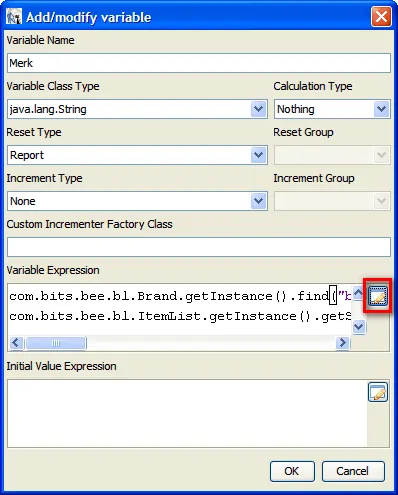This screenshot has height=495, width=398.
Task: Close the Add/modify variable dialog
Action: [381, 16]
